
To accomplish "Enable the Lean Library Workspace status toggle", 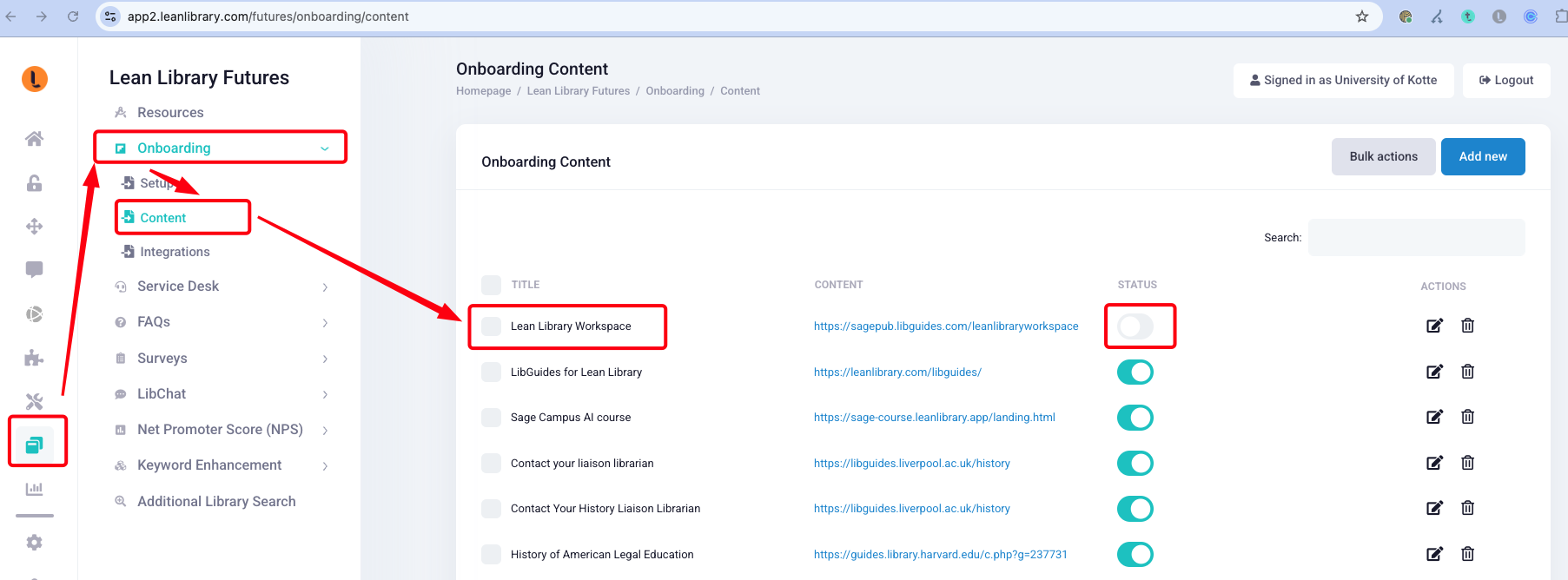I will 1135,326.
